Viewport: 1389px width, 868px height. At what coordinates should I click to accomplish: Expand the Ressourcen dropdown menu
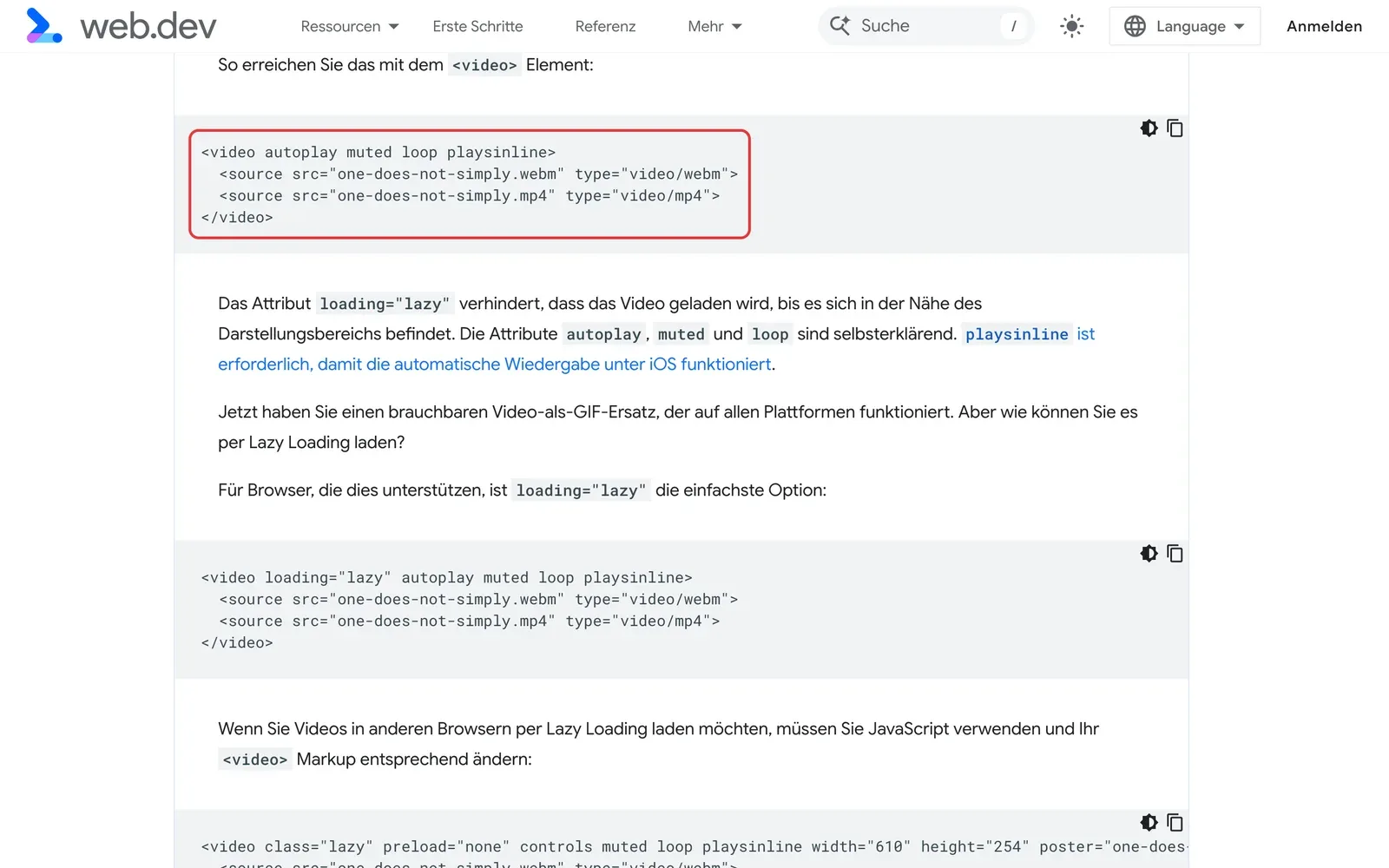tap(350, 27)
